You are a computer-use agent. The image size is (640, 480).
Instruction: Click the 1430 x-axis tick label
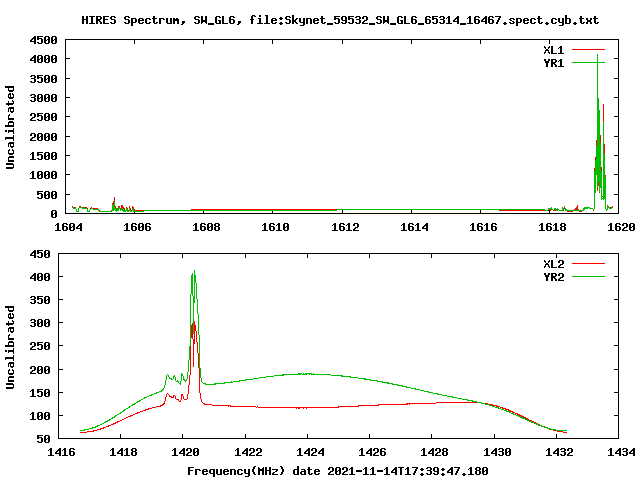pos(497,452)
